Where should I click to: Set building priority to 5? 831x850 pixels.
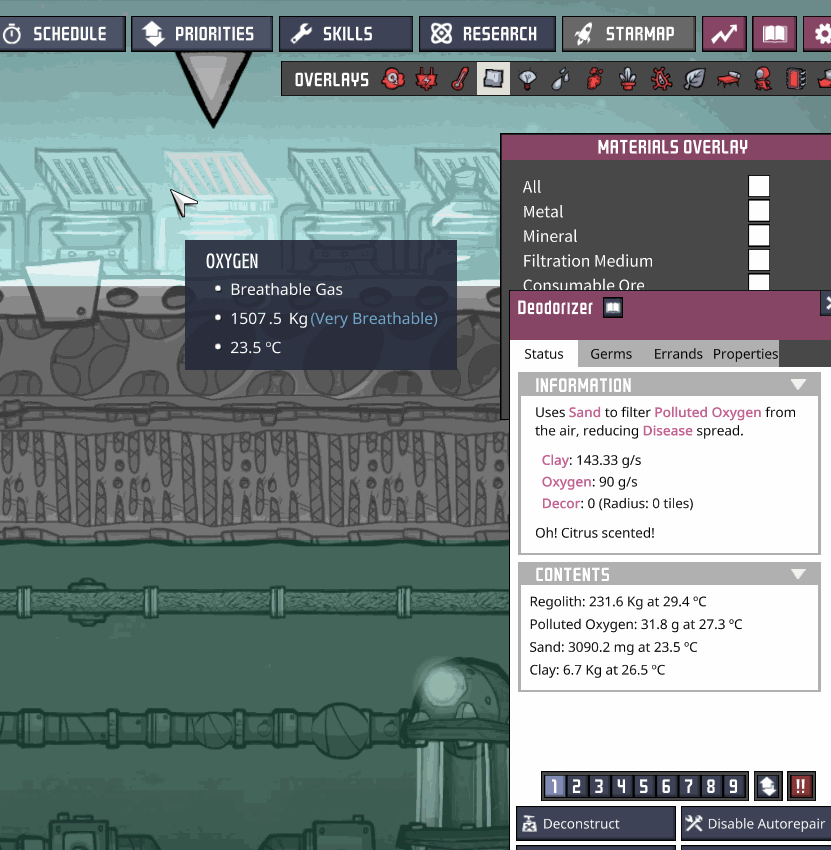point(643,786)
